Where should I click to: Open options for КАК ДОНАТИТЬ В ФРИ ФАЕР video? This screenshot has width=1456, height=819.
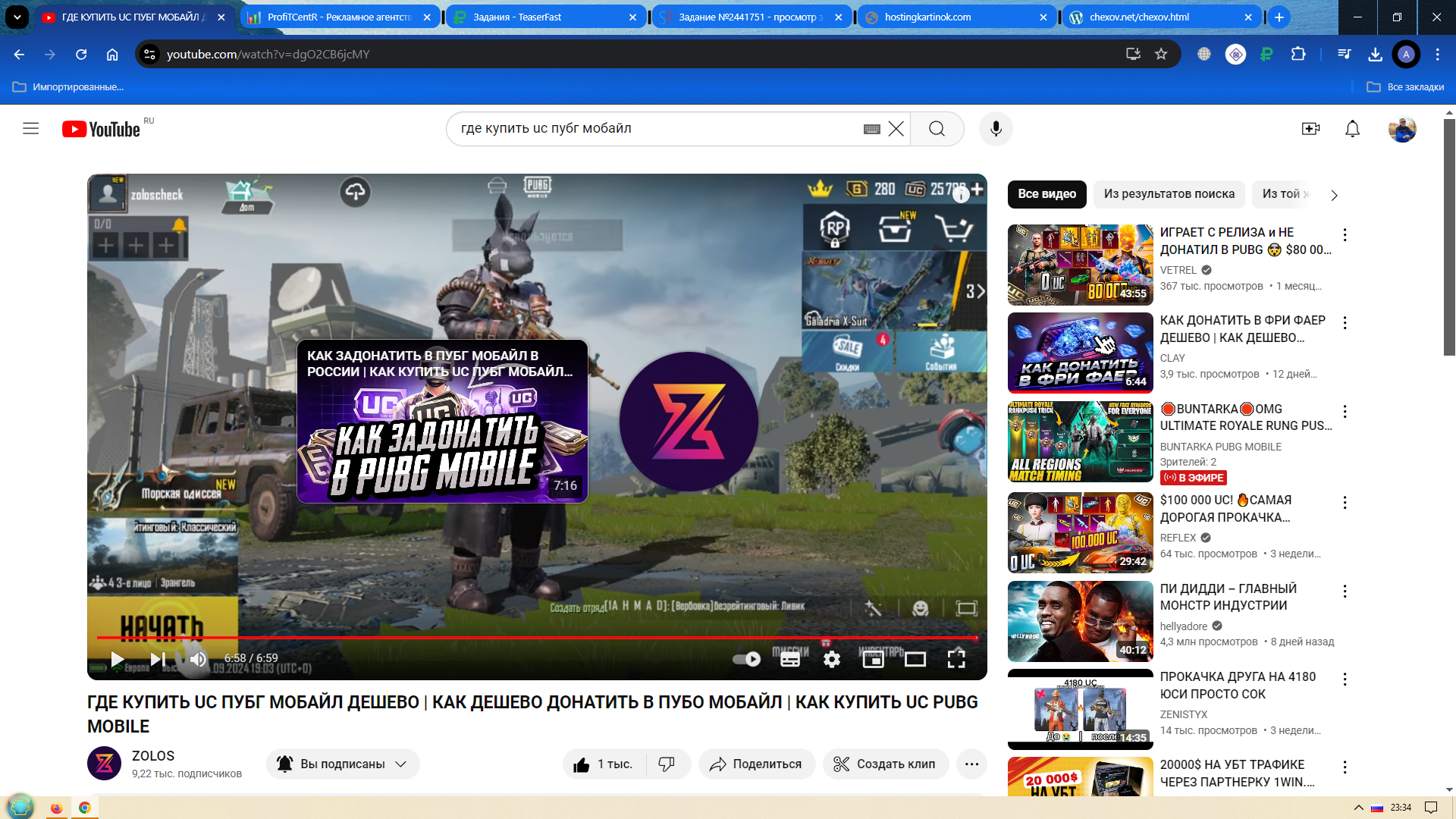(x=1345, y=323)
